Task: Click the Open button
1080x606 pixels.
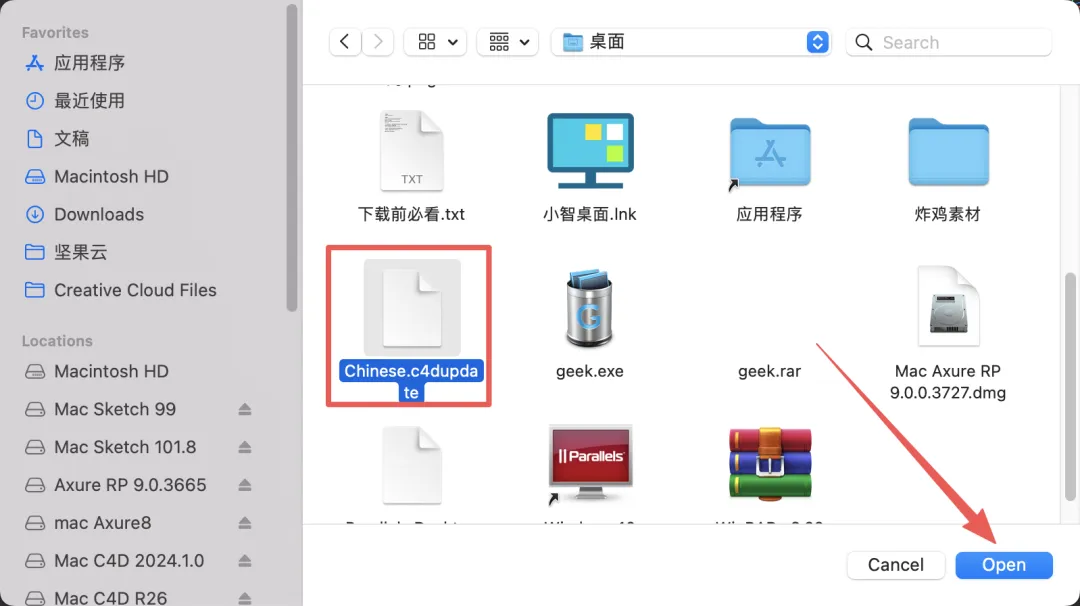Action: click(x=1004, y=565)
